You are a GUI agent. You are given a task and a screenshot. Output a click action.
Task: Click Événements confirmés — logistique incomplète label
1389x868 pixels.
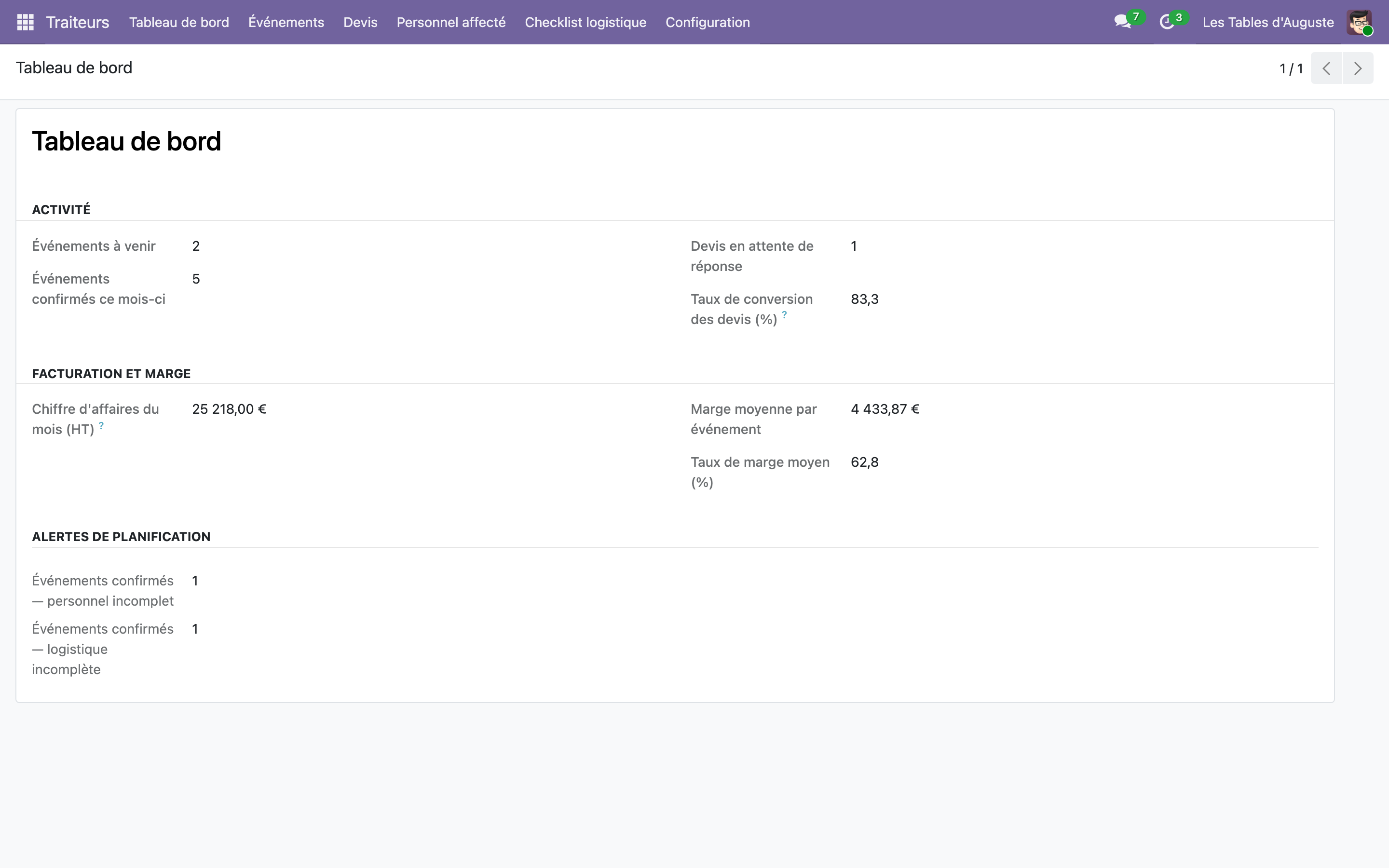(x=103, y=649)
